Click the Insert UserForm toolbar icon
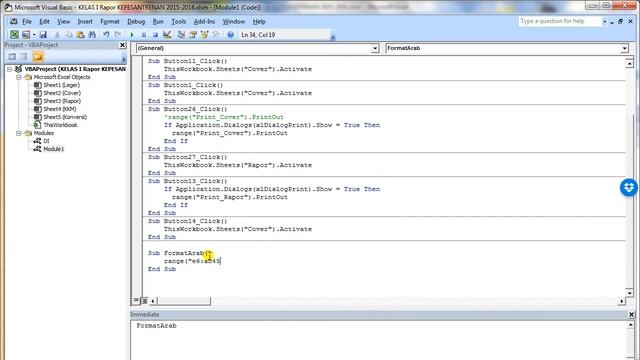 pyautogui.click(x=26, y=35)
